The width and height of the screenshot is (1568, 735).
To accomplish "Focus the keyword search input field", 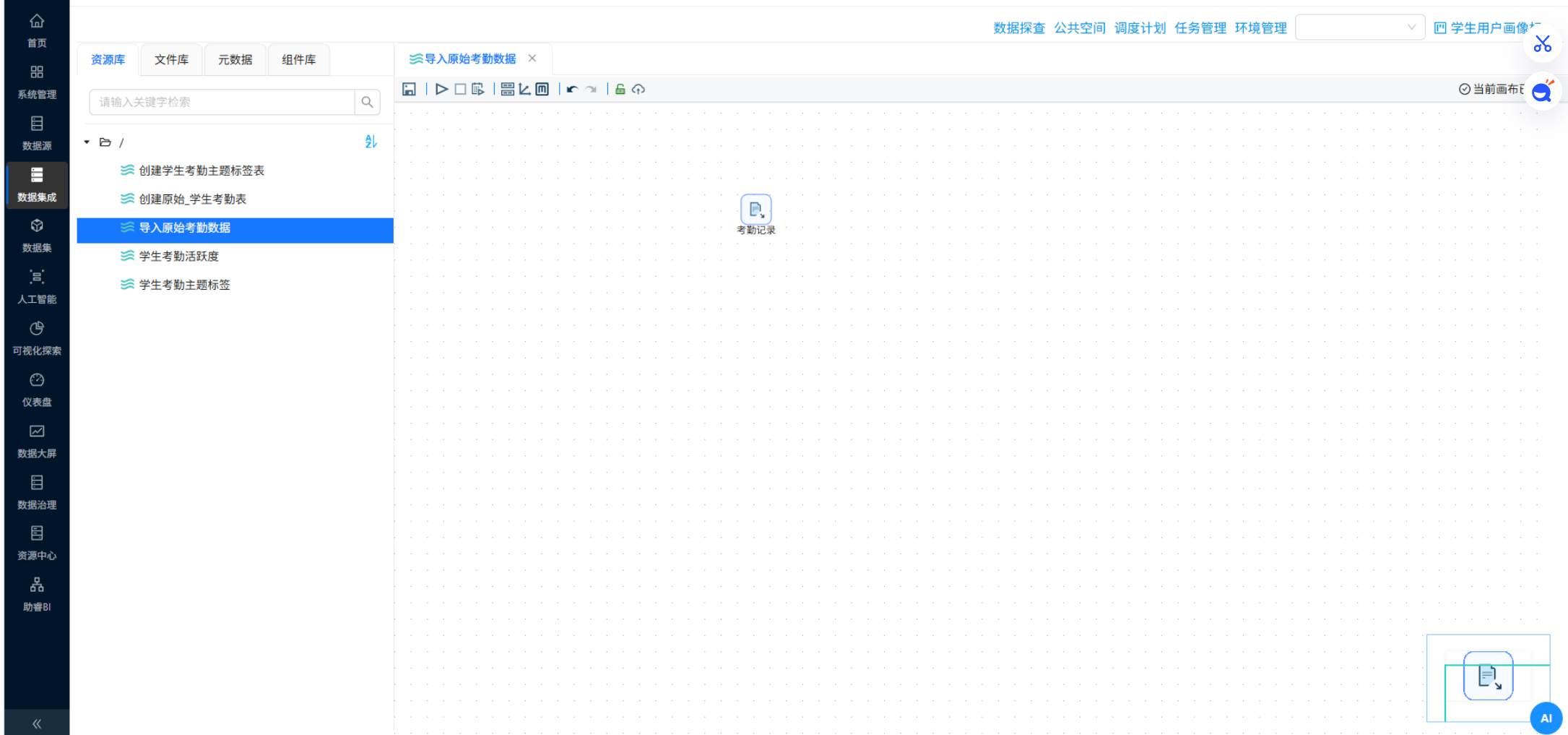I will point(222,102).
